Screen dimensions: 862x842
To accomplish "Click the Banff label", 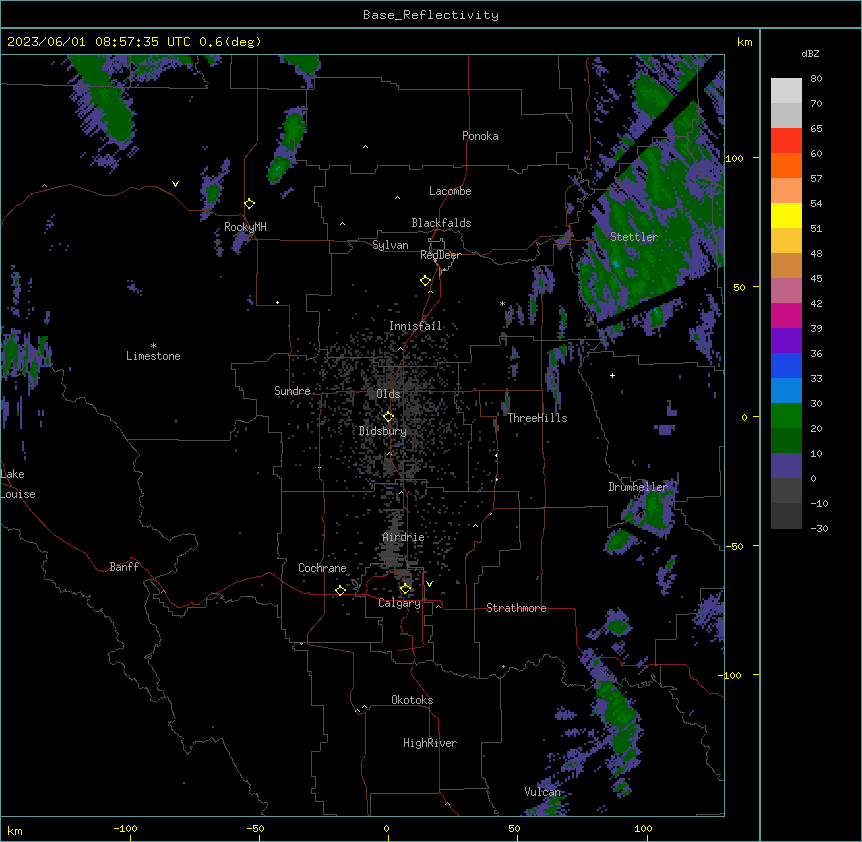I will (124, 567).
